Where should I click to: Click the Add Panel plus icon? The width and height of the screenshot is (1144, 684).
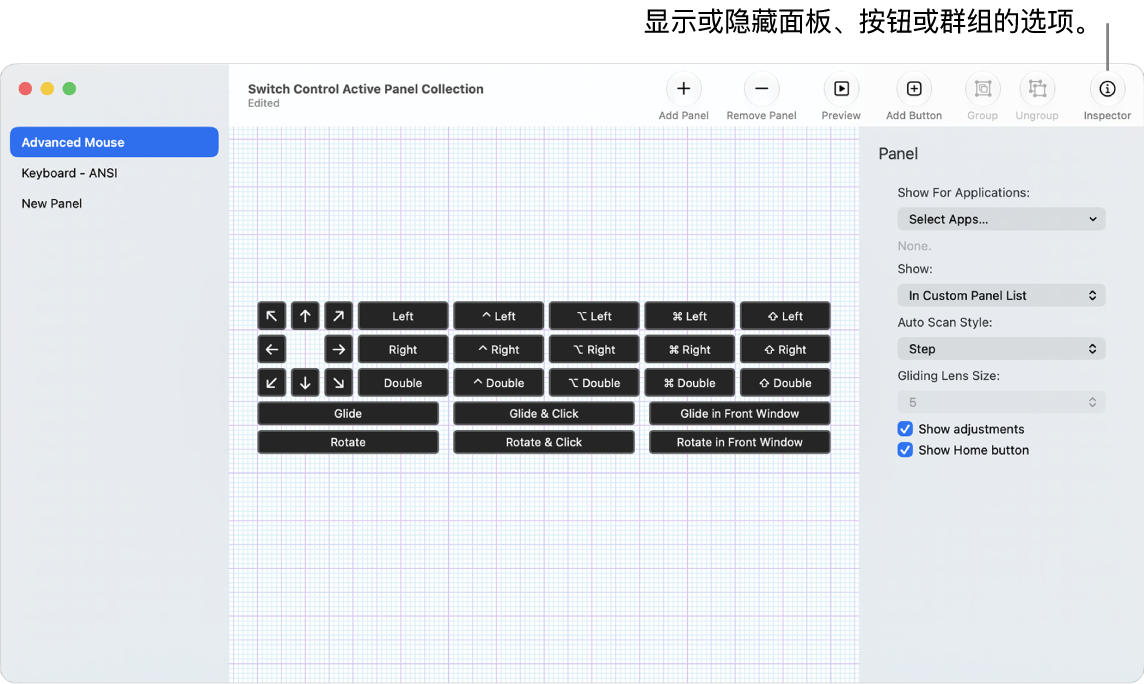pyautogui.click(x=683, y=89)
